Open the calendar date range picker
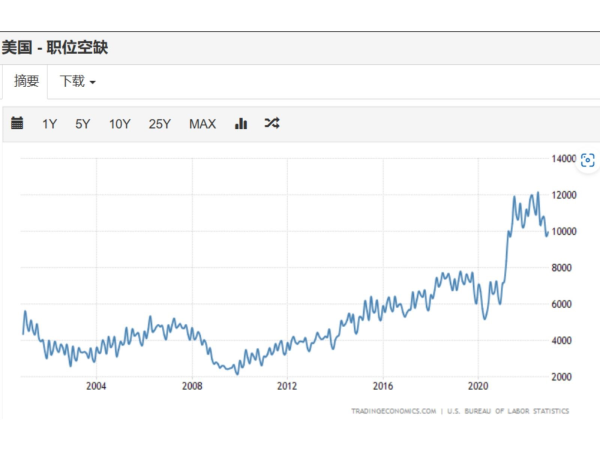Screen dimensions: 600x450 [x=17, y=123]
